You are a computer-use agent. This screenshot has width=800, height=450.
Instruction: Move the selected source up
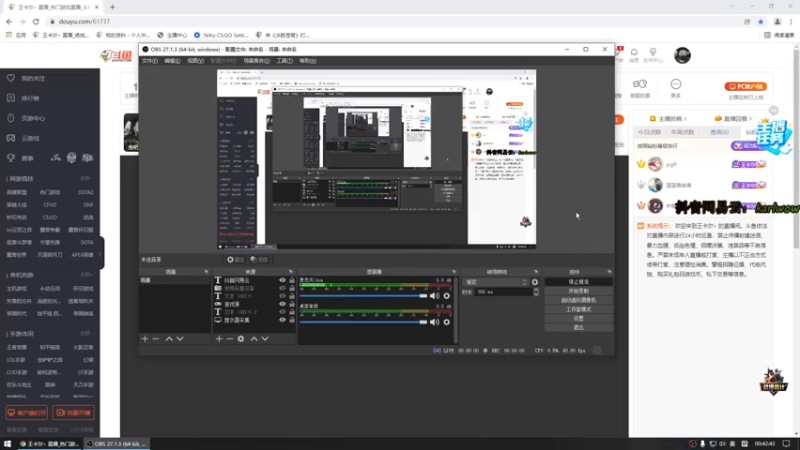pyautogui.click(x=254, y=339)
